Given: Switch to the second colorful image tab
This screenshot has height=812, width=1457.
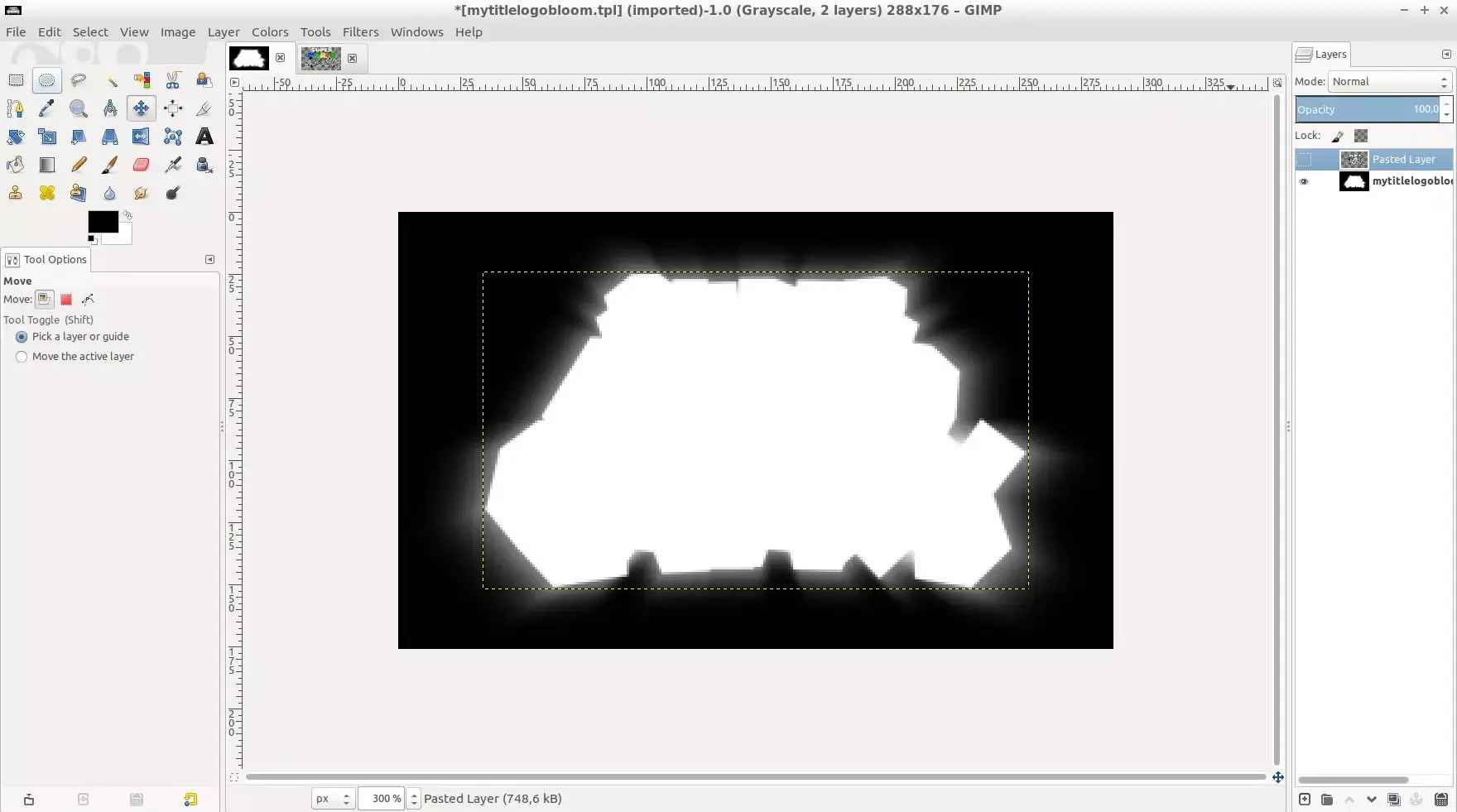Looking at the screenshot, I should [x=321, y=58].
